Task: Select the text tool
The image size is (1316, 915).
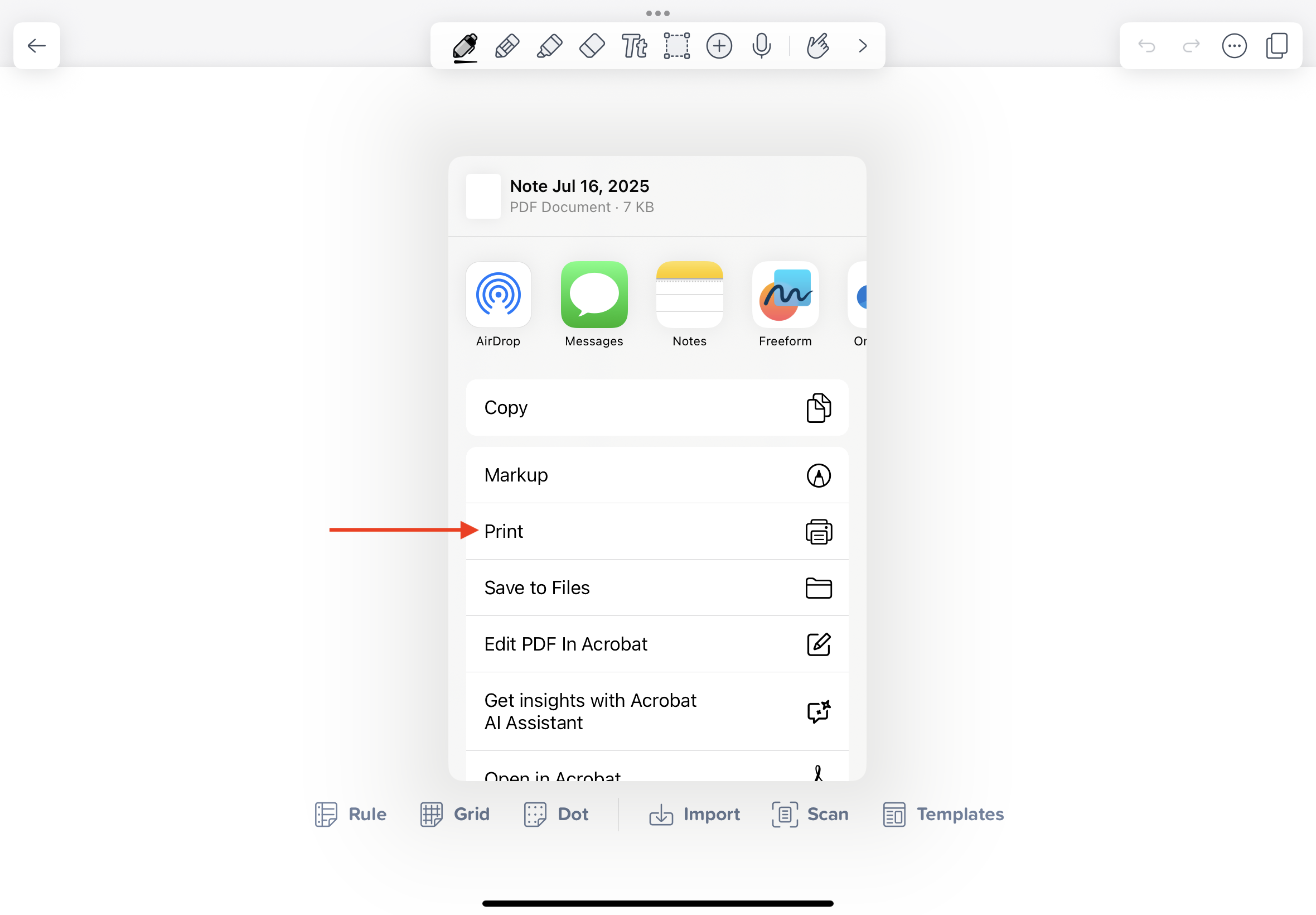Action: tap(634, 46)
